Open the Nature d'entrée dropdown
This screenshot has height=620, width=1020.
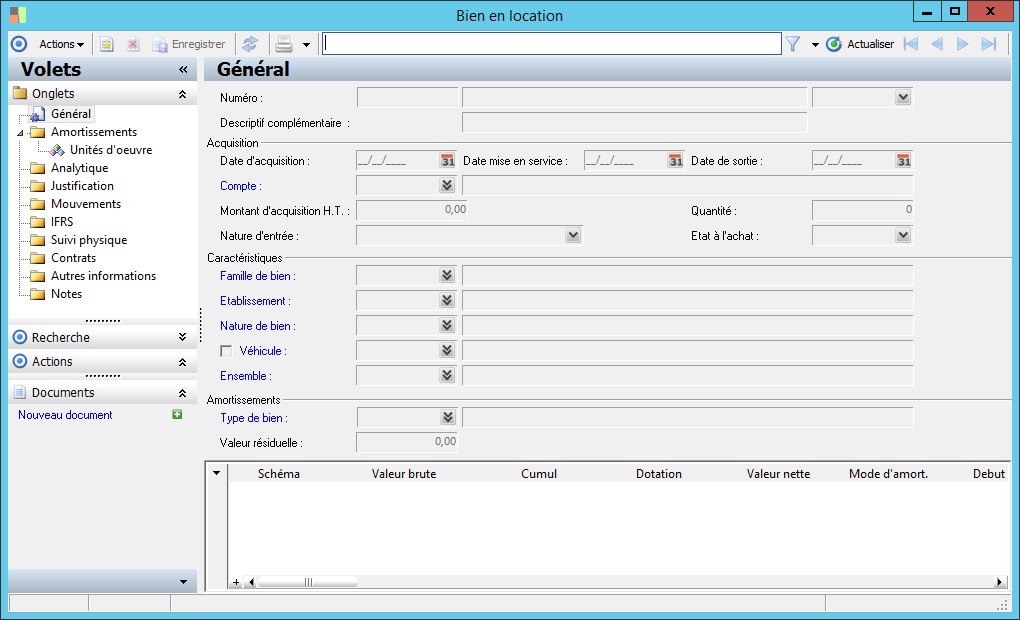pyautogui.click(x=573, y=236)
